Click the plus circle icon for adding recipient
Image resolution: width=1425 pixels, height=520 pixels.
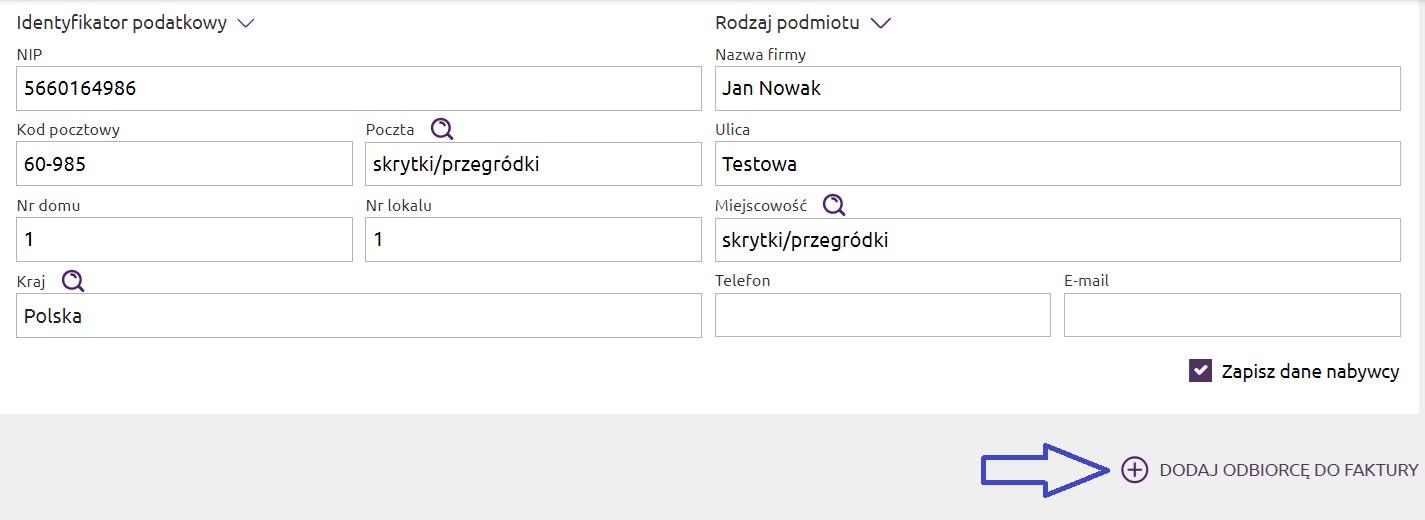tap(1134, 470)
